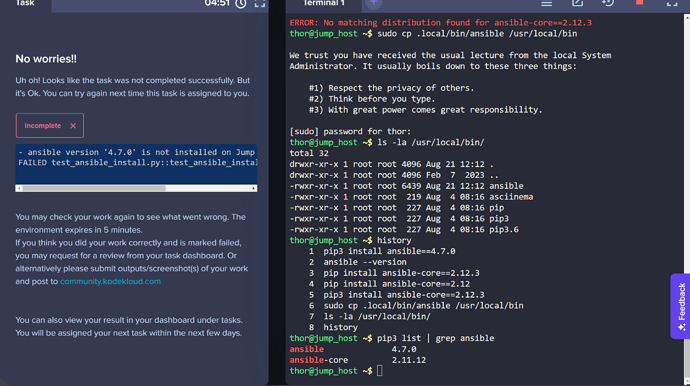Click the 'asciinema' file listing row
Viewport: 690px width, 386px height.
(x=411, y=197)
